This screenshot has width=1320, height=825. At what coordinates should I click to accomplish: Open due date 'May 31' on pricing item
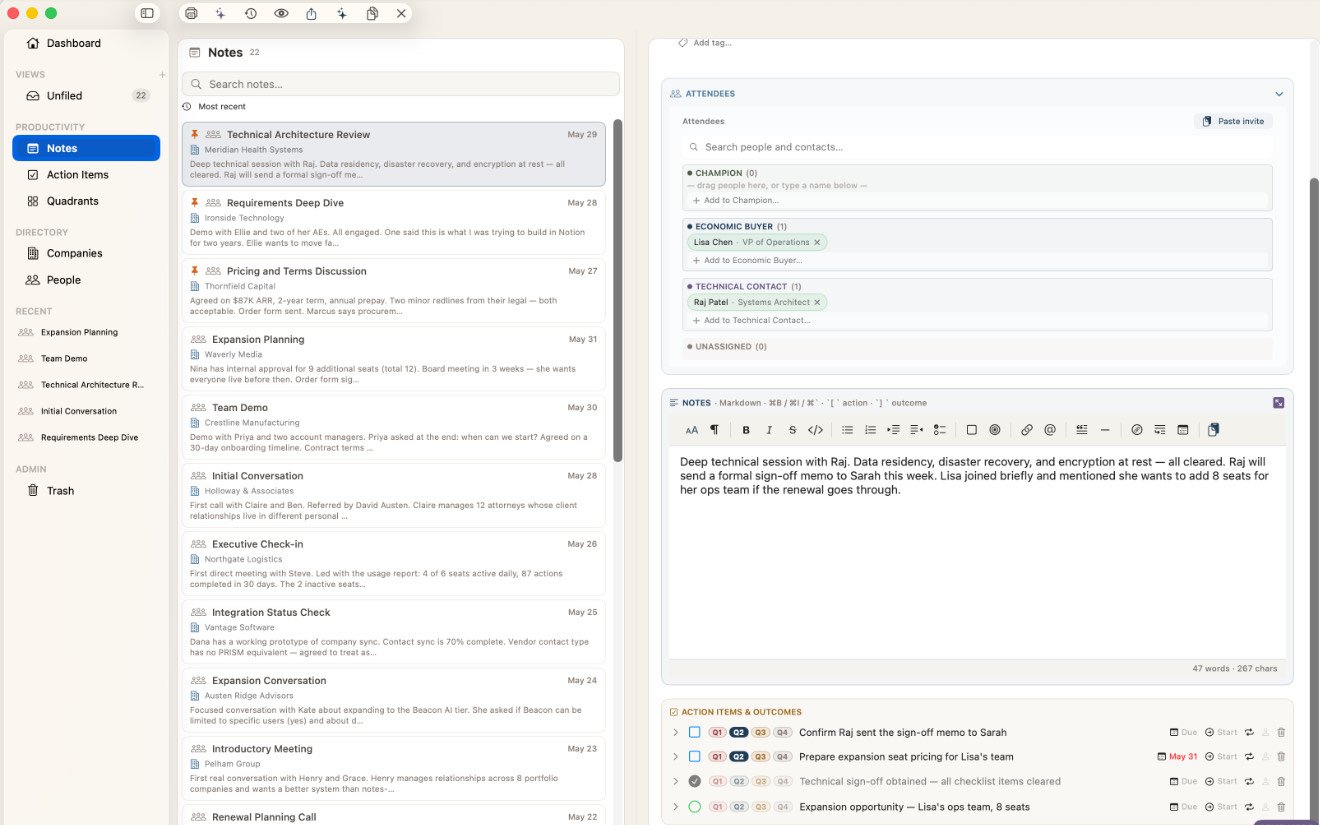(x=1177, y=757)
